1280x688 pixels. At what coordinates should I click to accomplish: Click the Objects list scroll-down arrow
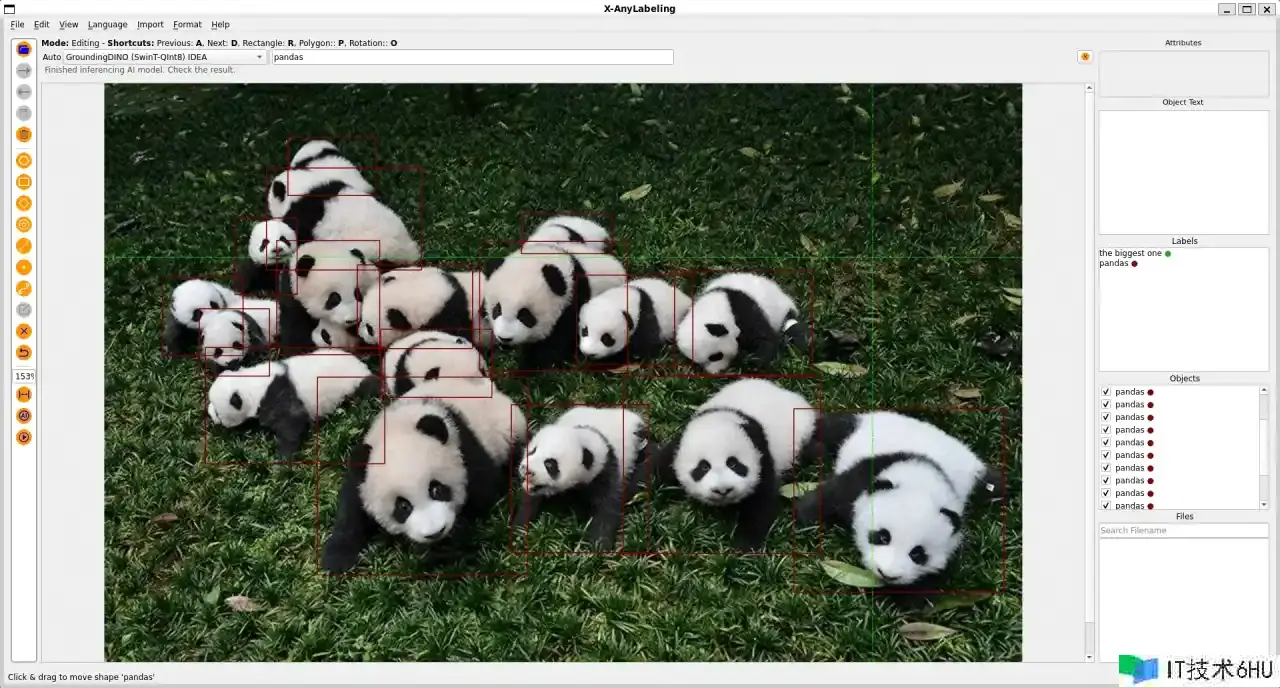(x=1264, y=505)
